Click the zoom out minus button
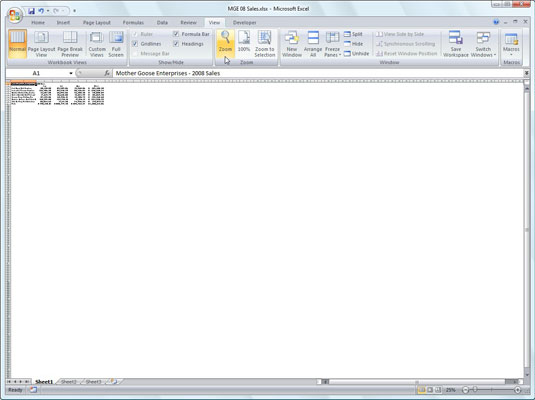Screen dimensions: 535x400 465,390
